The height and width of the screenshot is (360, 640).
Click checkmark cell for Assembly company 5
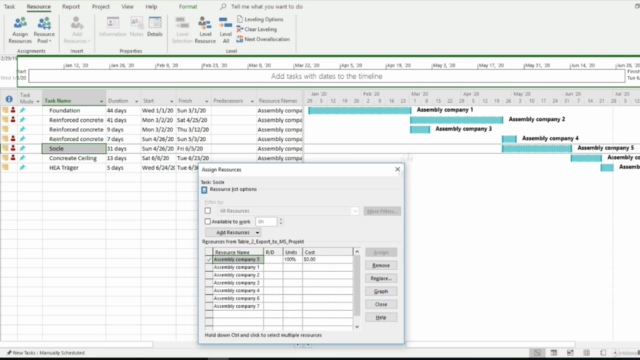(x=209, y=259)
